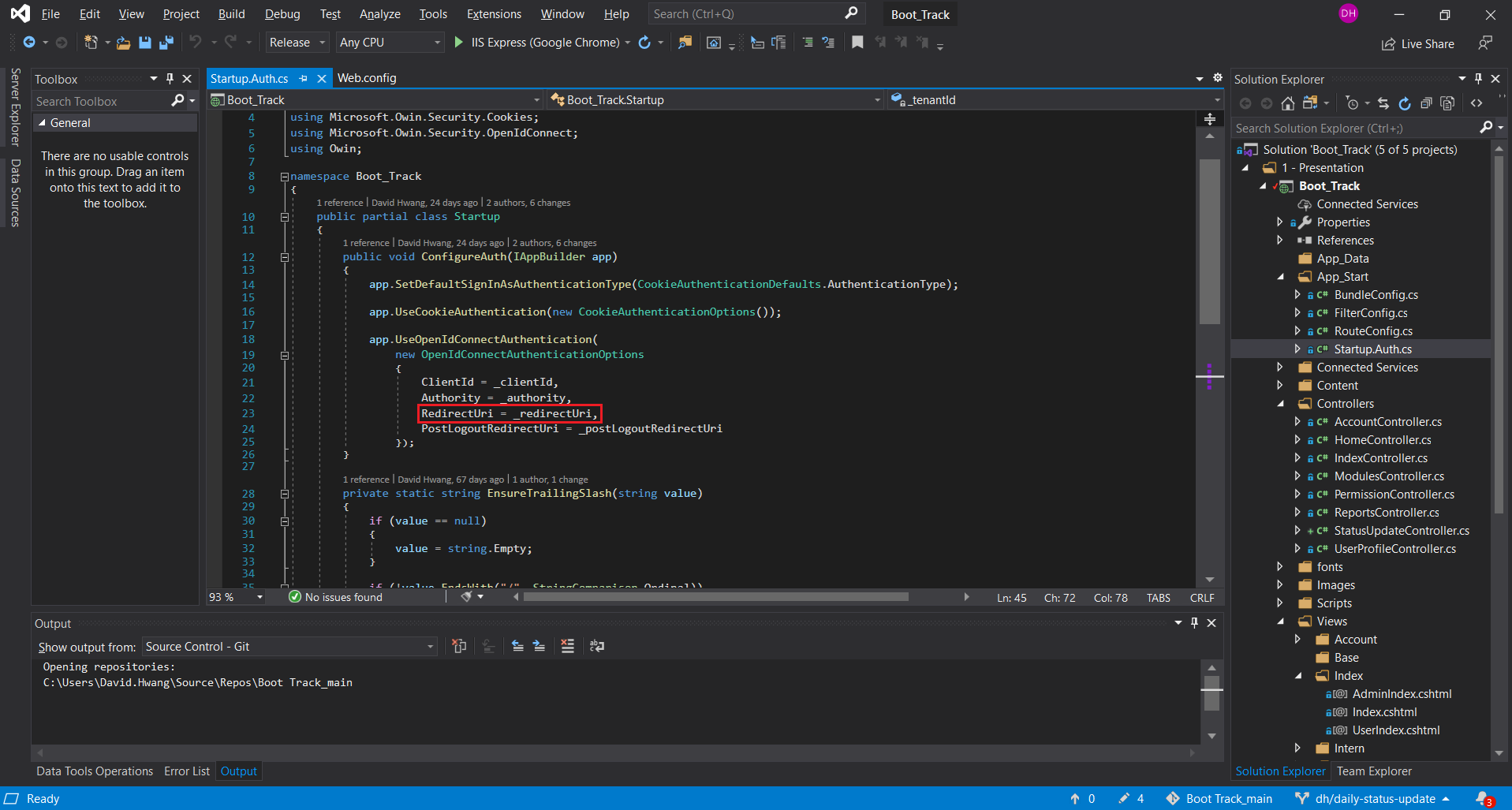Open the Release configuration dropdown

coord(297,43)
